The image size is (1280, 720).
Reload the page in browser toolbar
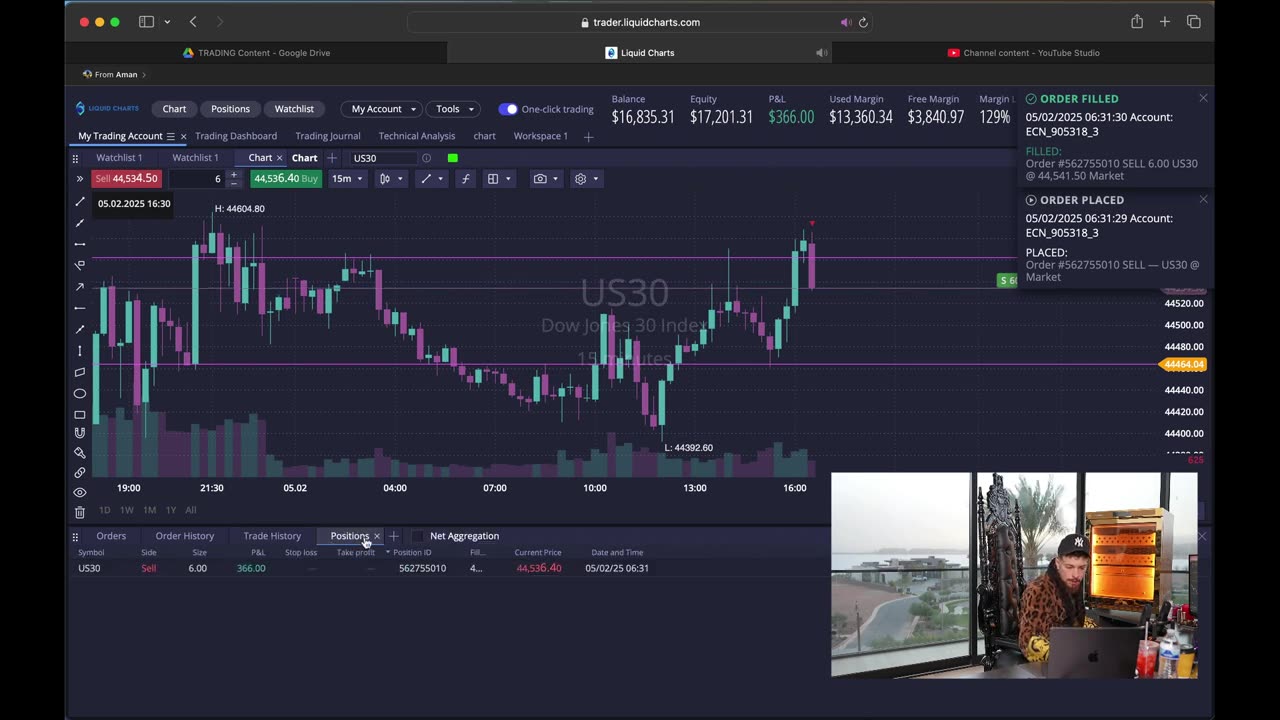[863, 22]
